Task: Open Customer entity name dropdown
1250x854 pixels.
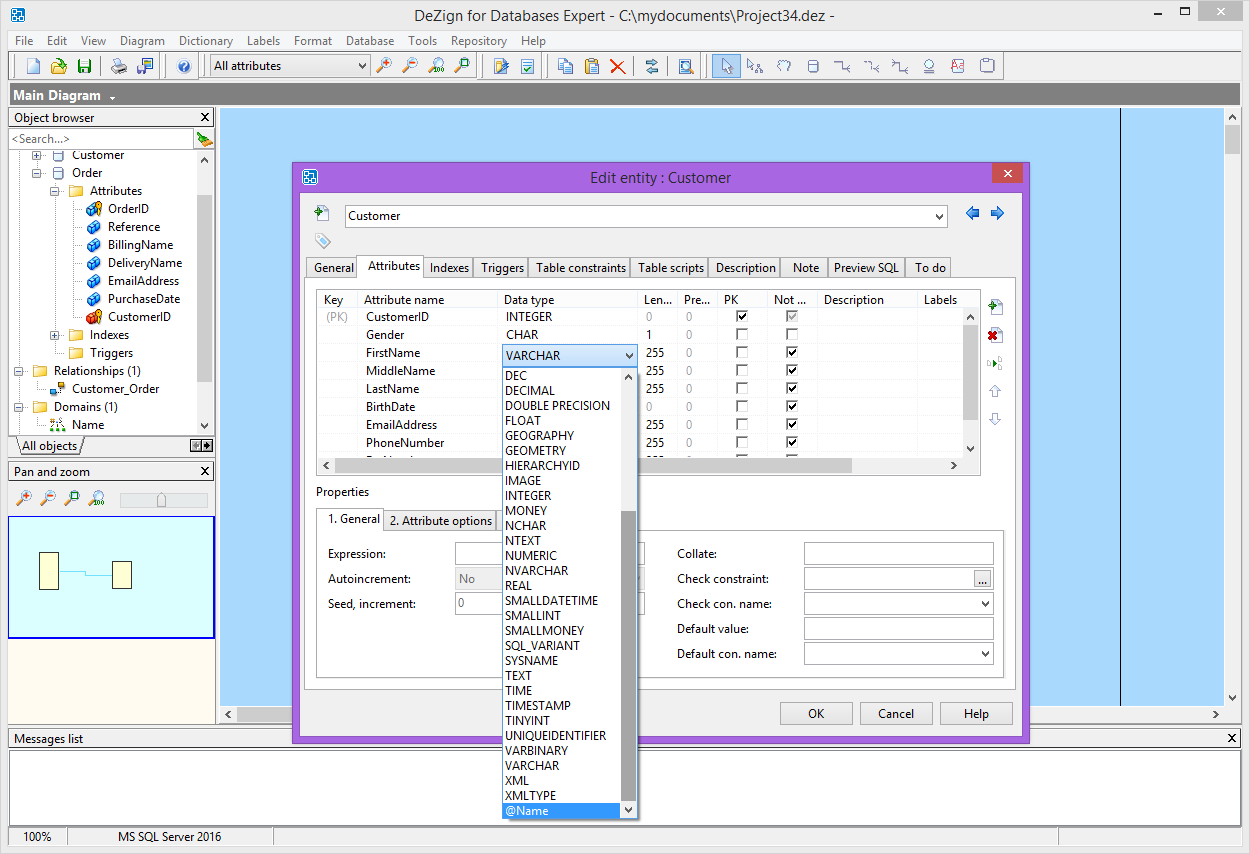Action: point(938,216)
